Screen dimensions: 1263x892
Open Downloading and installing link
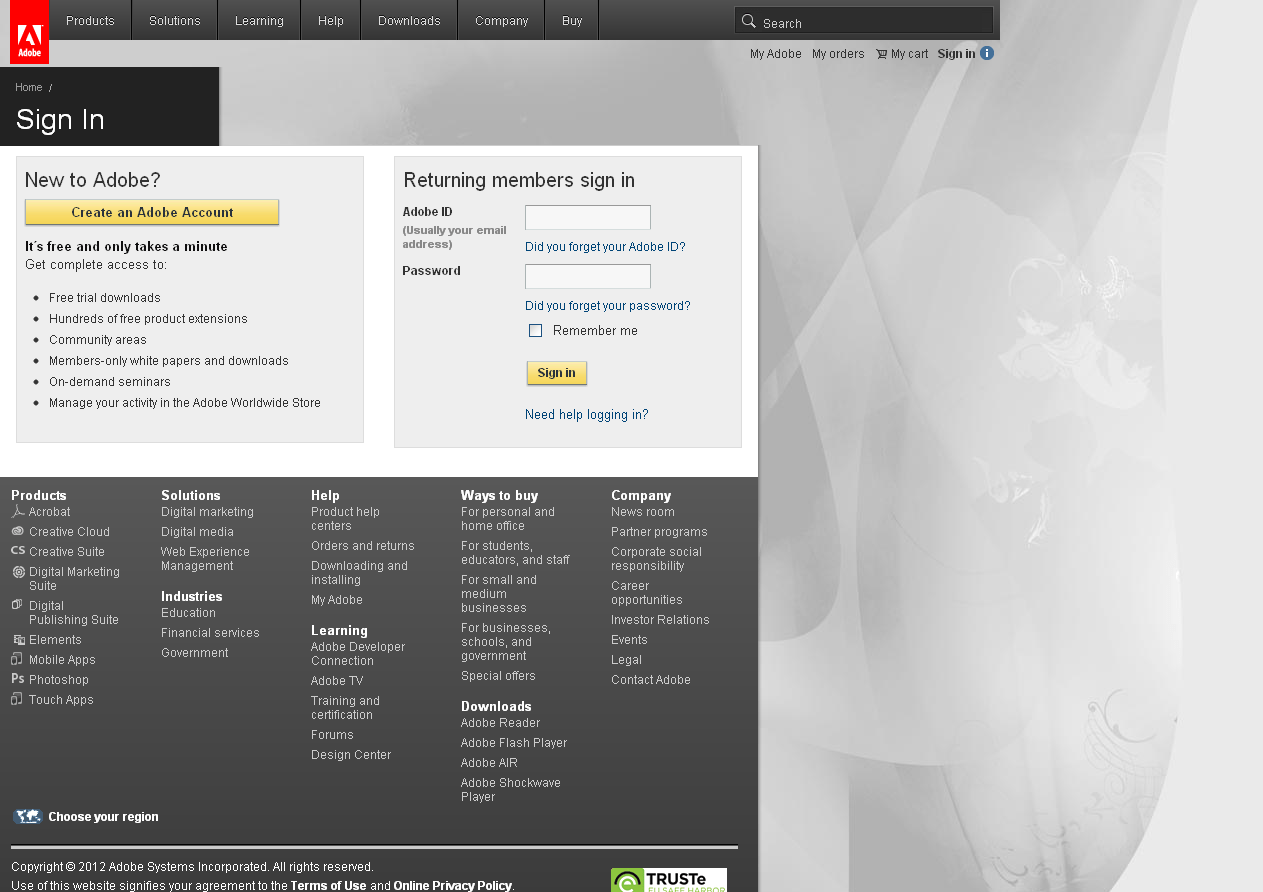359,573
